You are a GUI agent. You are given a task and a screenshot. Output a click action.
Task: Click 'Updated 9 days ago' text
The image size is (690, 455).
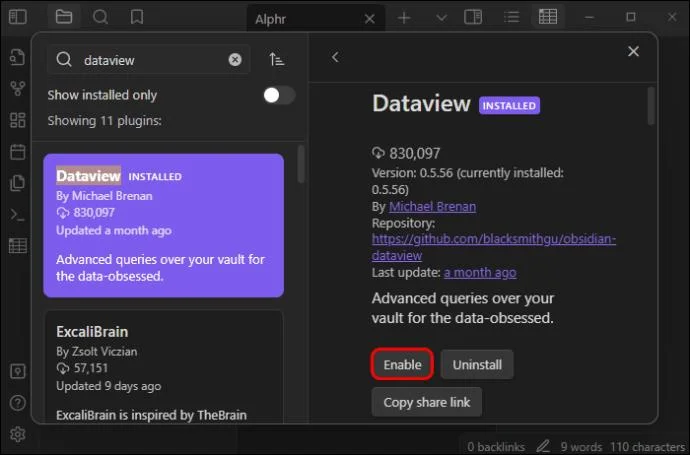108,386
